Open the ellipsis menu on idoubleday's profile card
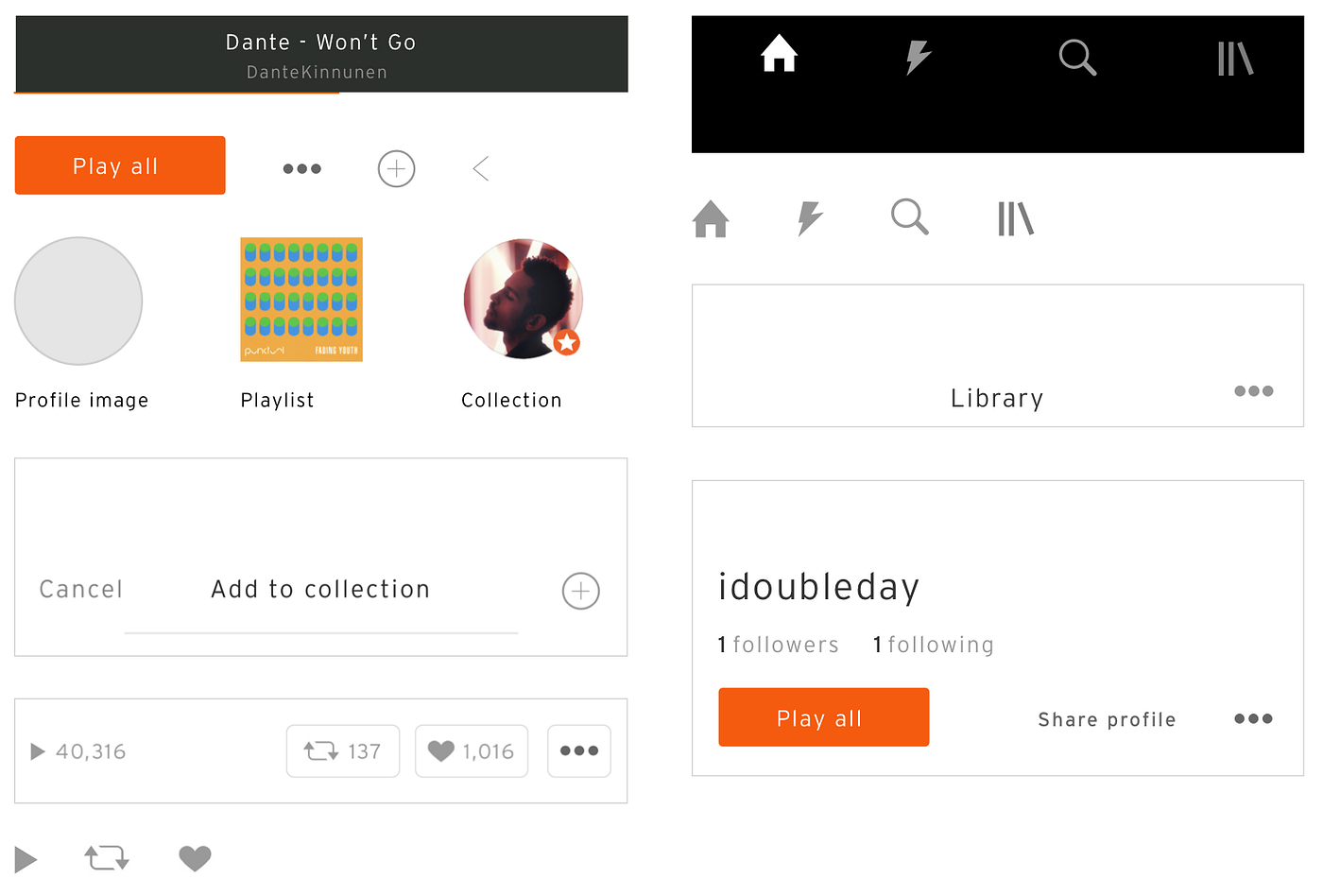Screen dimensions: 1323x896 pyautogui.click(x=1253, y=718)
